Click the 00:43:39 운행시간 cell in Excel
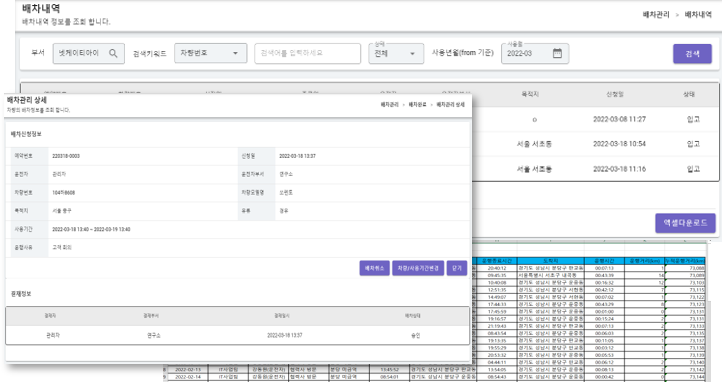 click(x=604, y=275)
